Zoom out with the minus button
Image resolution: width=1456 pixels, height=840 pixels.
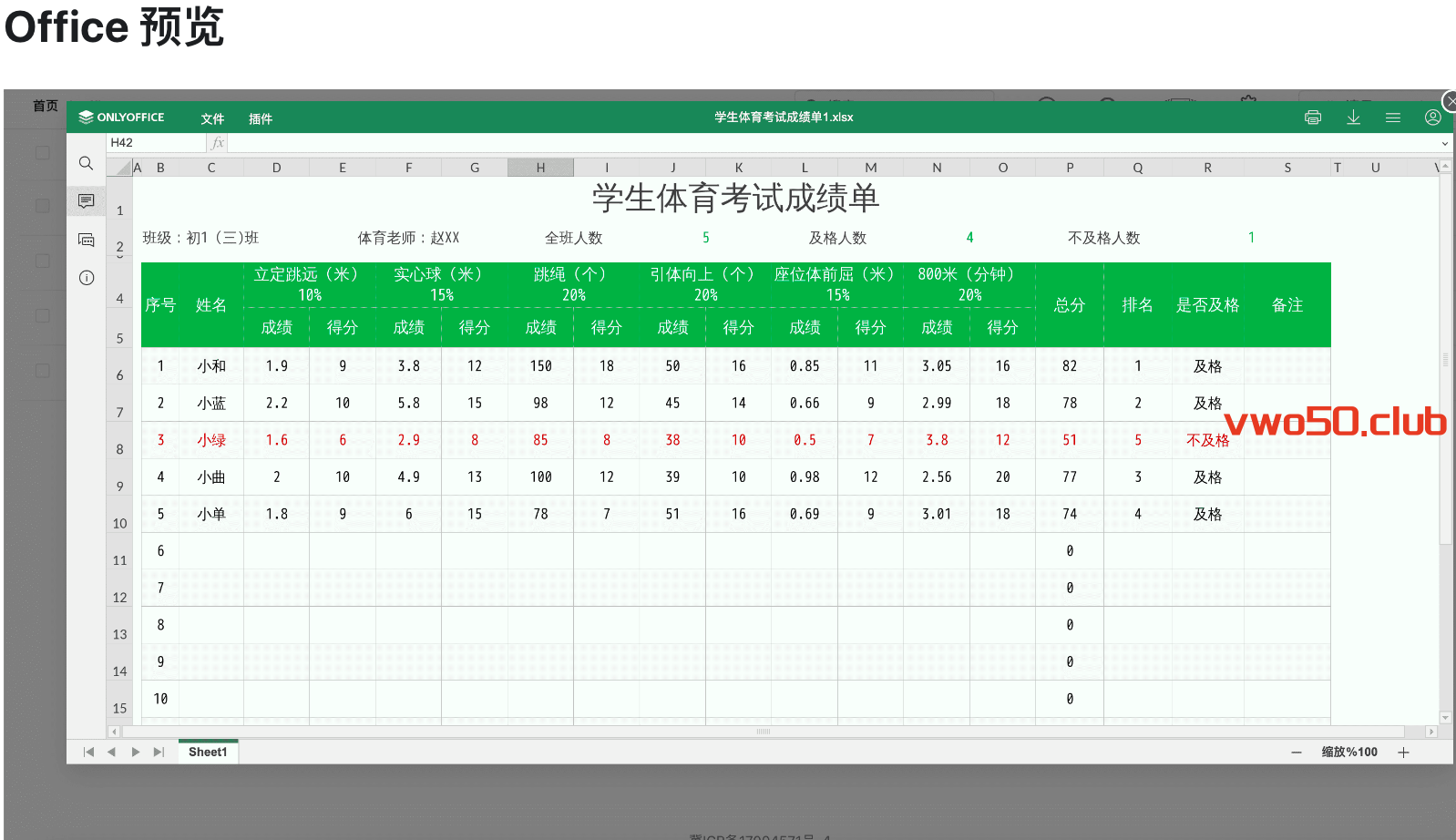(1296, 753)
